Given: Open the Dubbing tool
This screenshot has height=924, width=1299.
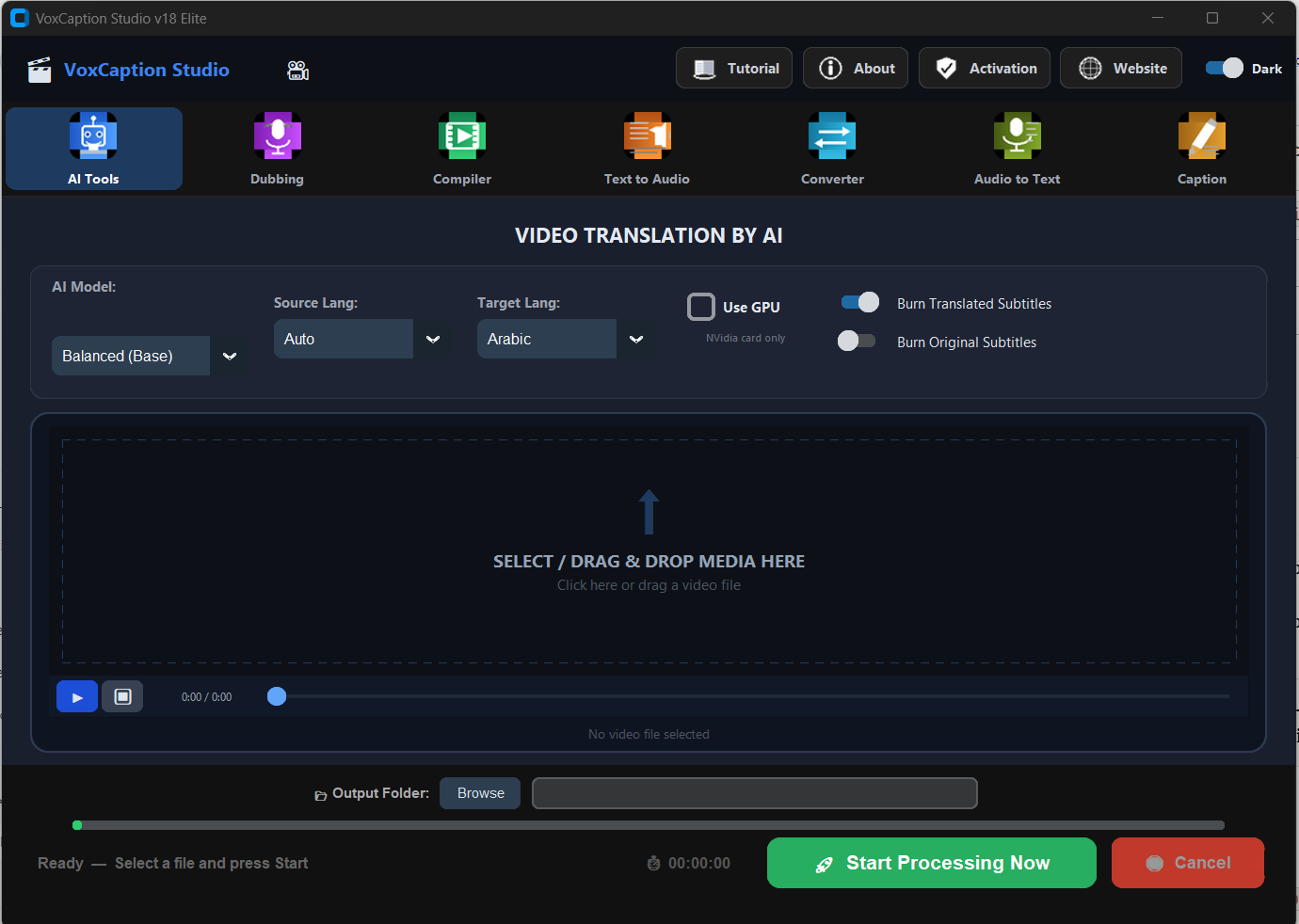Looking at the screenshot, I should [x=277, y=148].
